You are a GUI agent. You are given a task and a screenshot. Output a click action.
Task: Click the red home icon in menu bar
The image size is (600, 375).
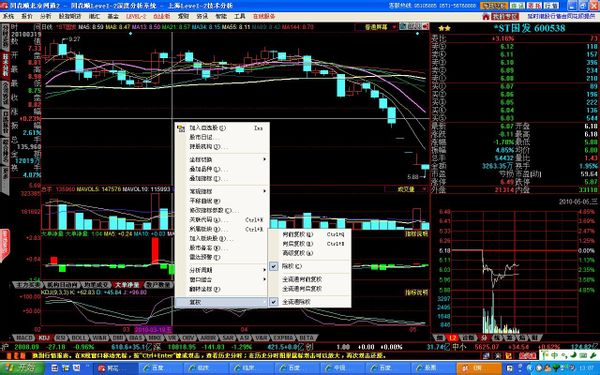pos(486,16)
